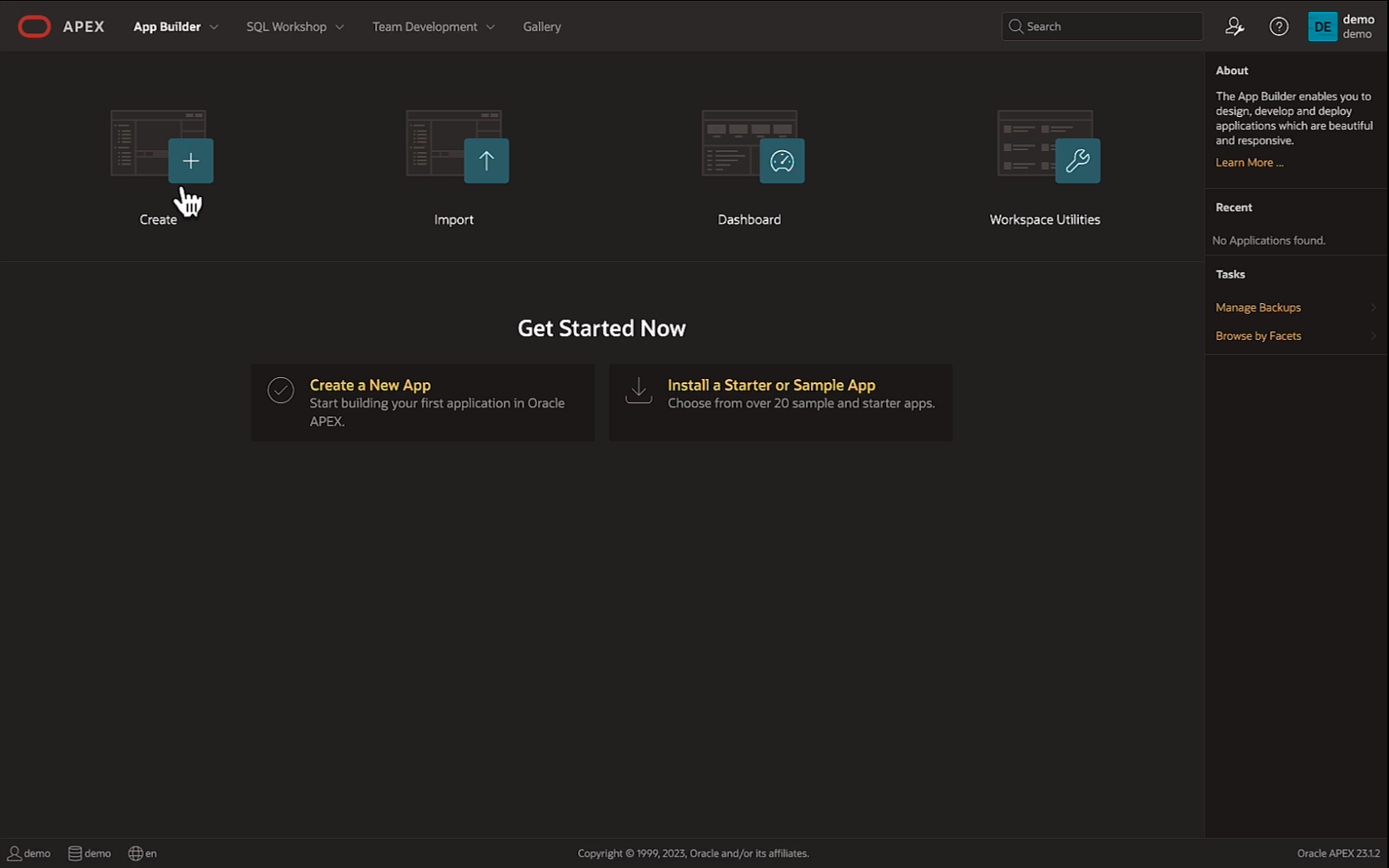Click the Get Started Now heading
Viewport: 1389px width, 868px height.
click(x=602, y=329)
